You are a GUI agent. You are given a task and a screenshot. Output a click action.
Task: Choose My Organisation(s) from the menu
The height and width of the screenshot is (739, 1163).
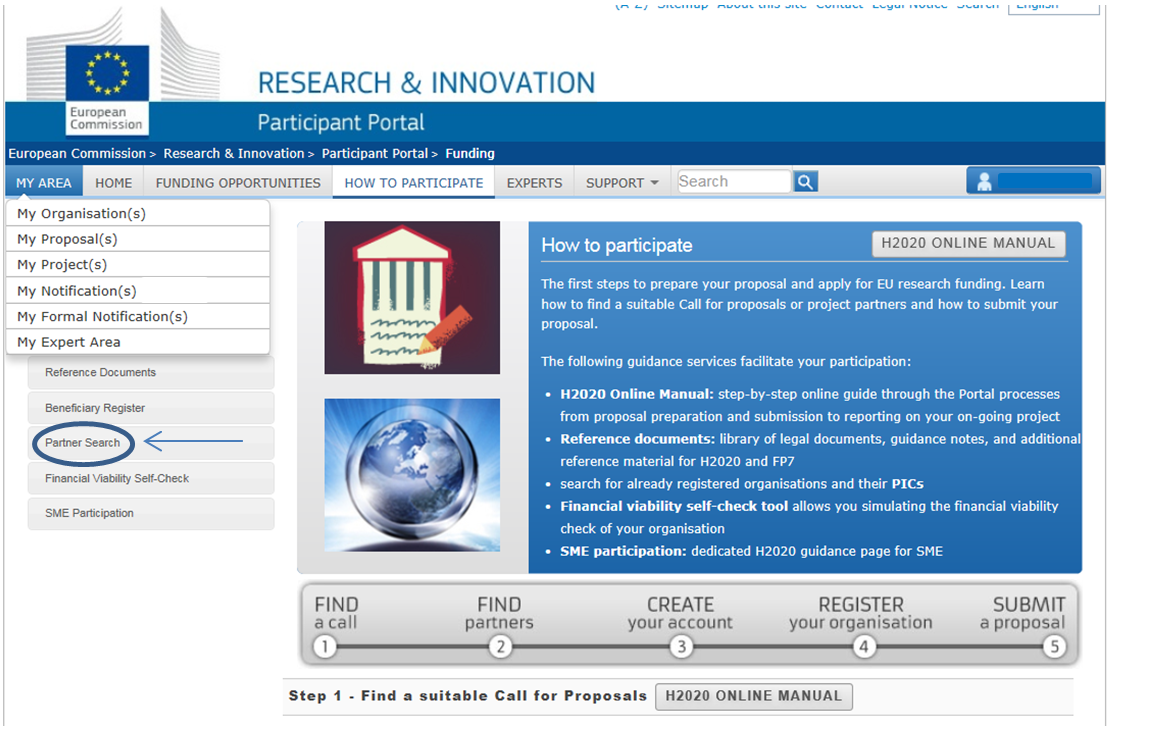tap(138, 214)
